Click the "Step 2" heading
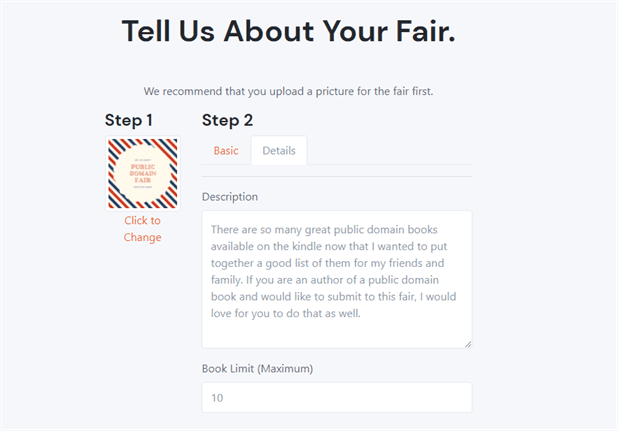 (227, 120)
